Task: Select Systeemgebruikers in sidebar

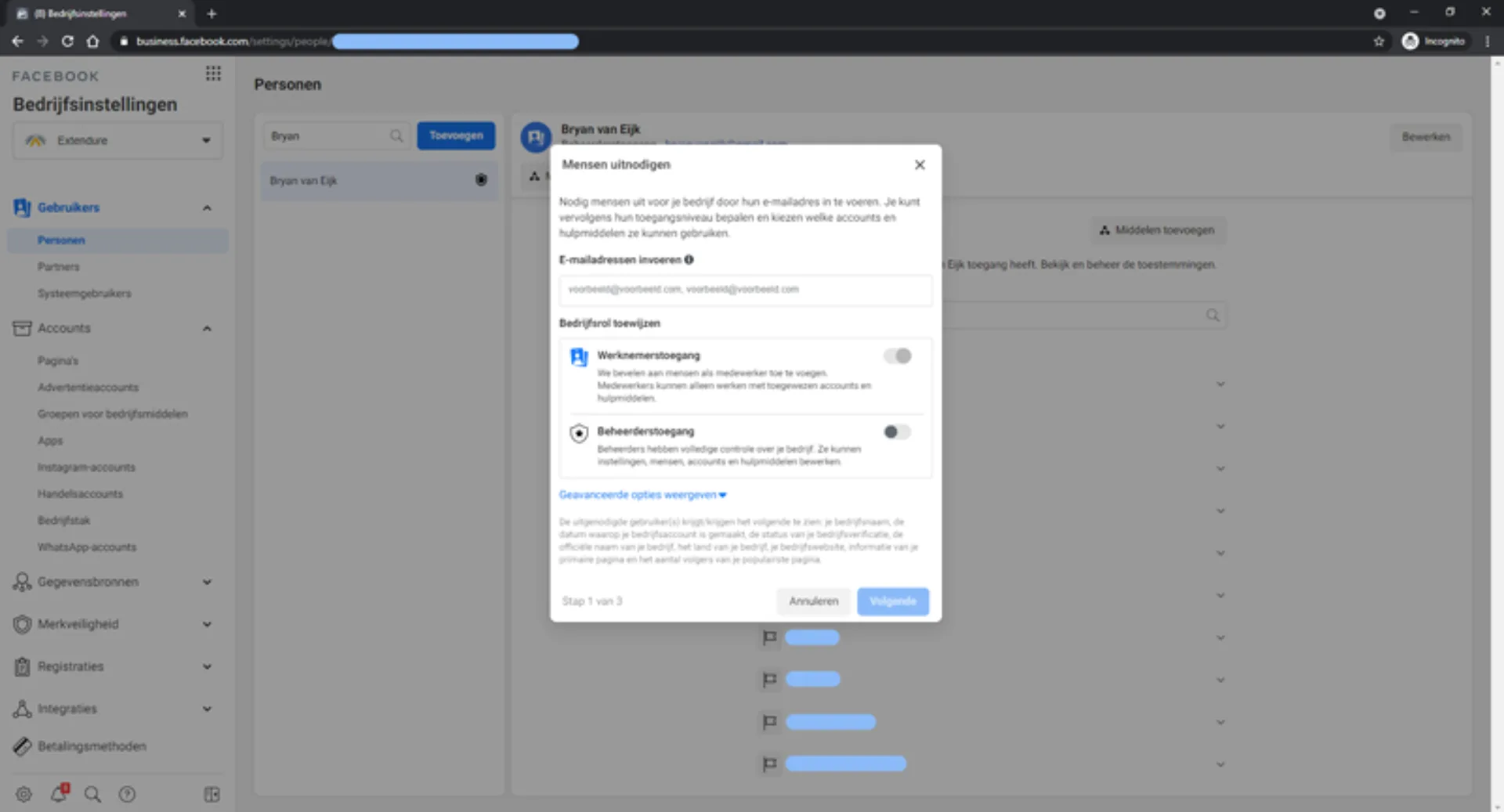Action: [x=85, y=294]
